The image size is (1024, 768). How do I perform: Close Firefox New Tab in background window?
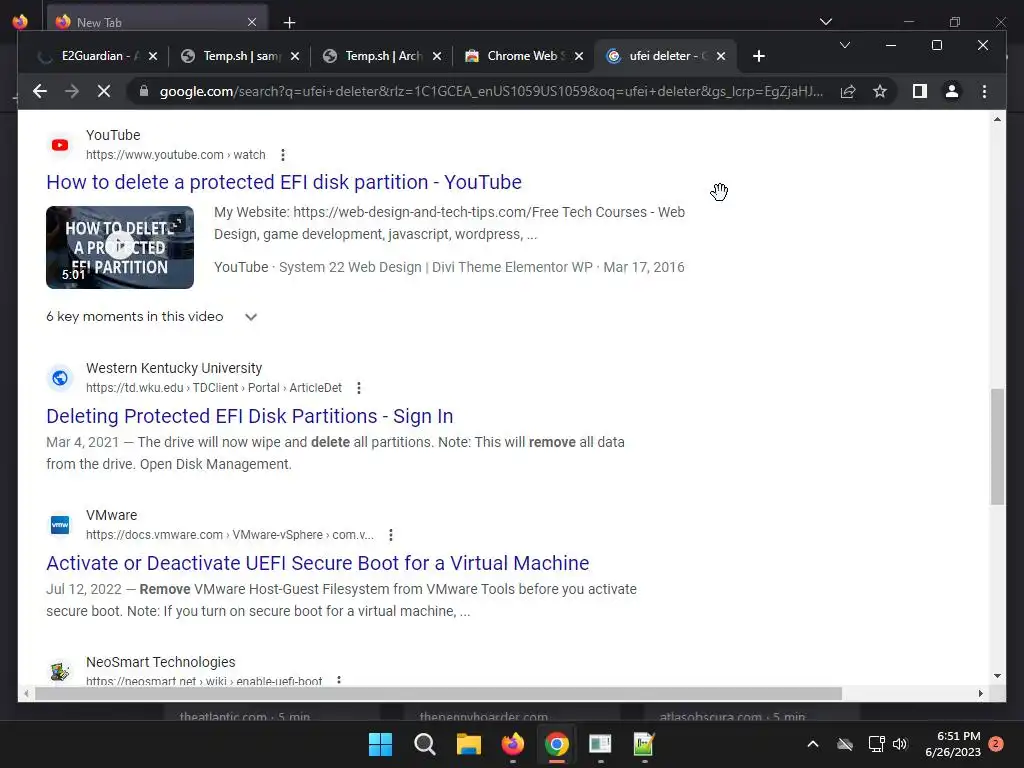(252, 22)
